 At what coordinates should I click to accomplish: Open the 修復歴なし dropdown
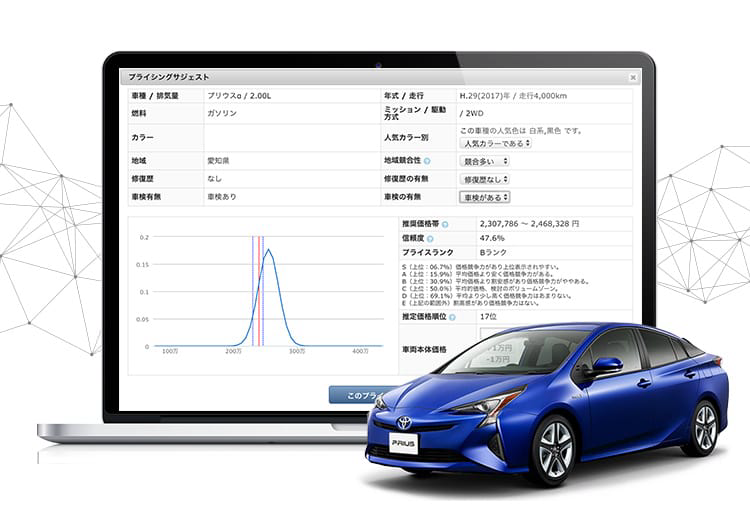485,179
